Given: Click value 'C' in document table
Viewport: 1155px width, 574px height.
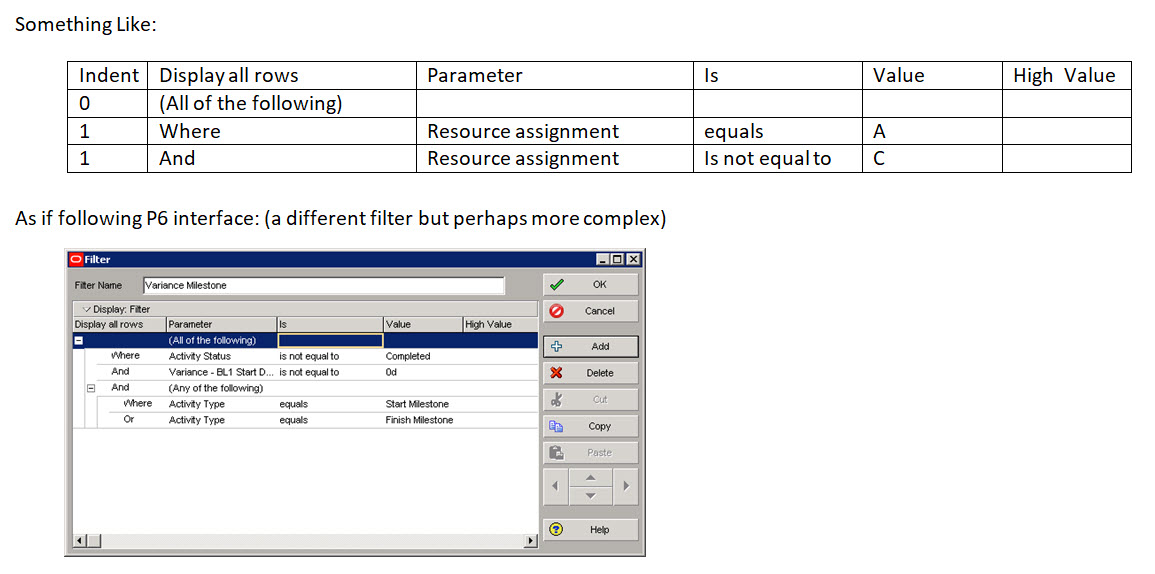Looking at the screenshot, I should click(879, 159).
